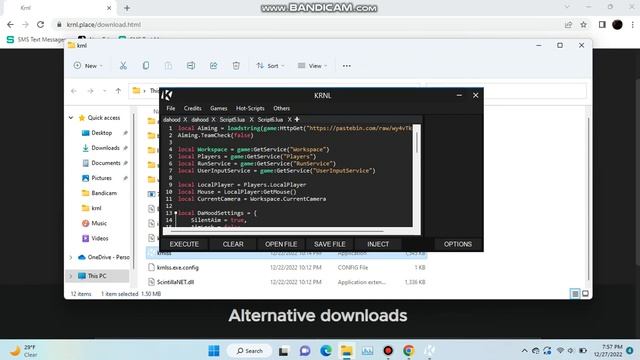Click the Explorer Forward arrow

click(90, 91)
